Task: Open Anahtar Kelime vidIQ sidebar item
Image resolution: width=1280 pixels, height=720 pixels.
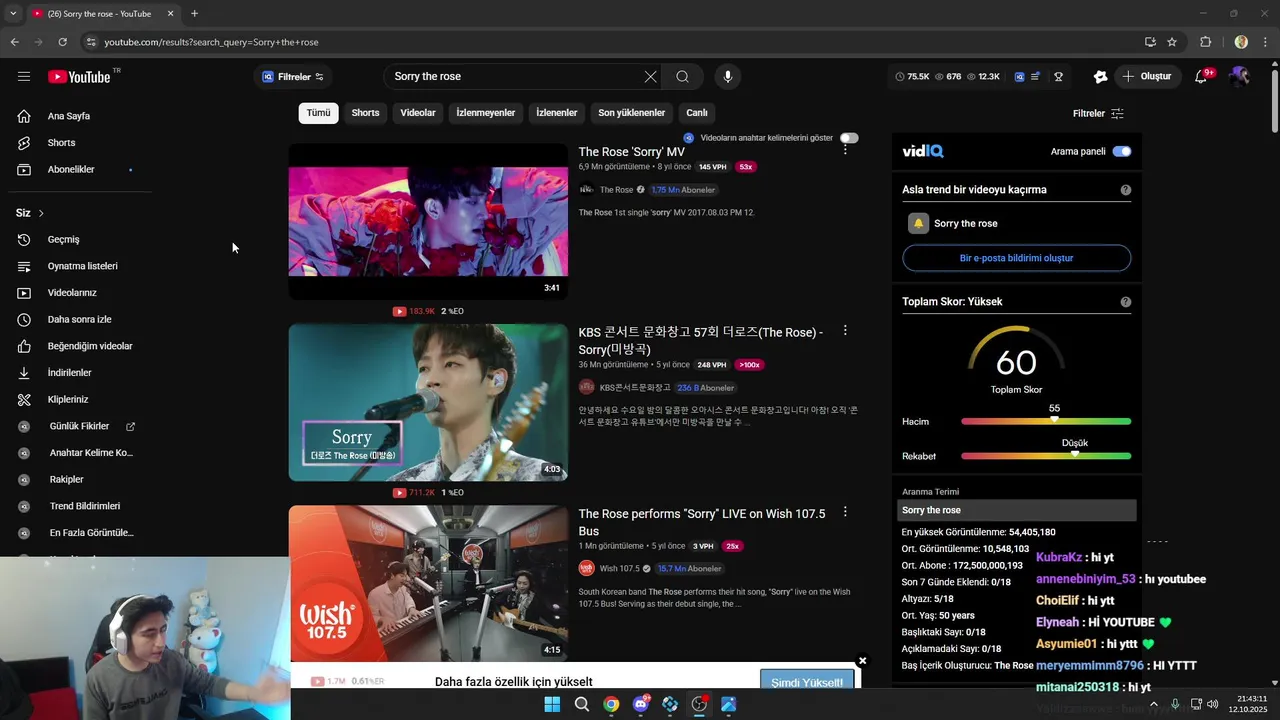Action: (78, 453)
